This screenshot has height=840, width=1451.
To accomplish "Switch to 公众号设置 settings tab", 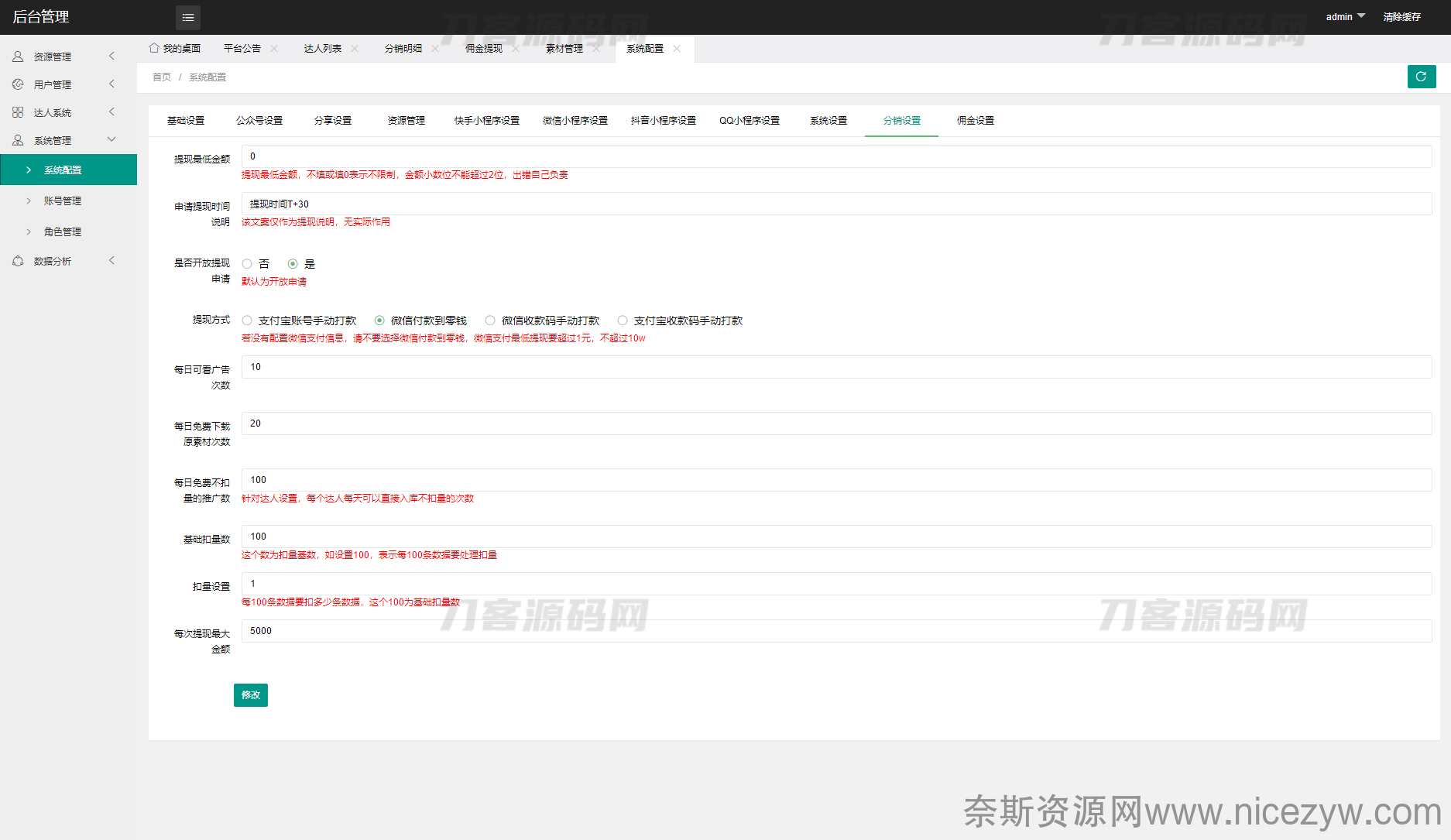I will coord(259,121).
